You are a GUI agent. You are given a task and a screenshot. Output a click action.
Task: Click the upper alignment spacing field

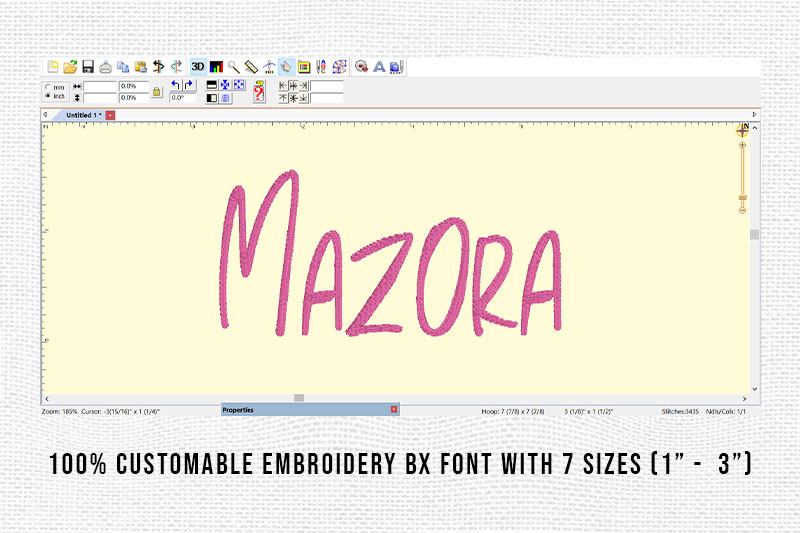[327, 86]
